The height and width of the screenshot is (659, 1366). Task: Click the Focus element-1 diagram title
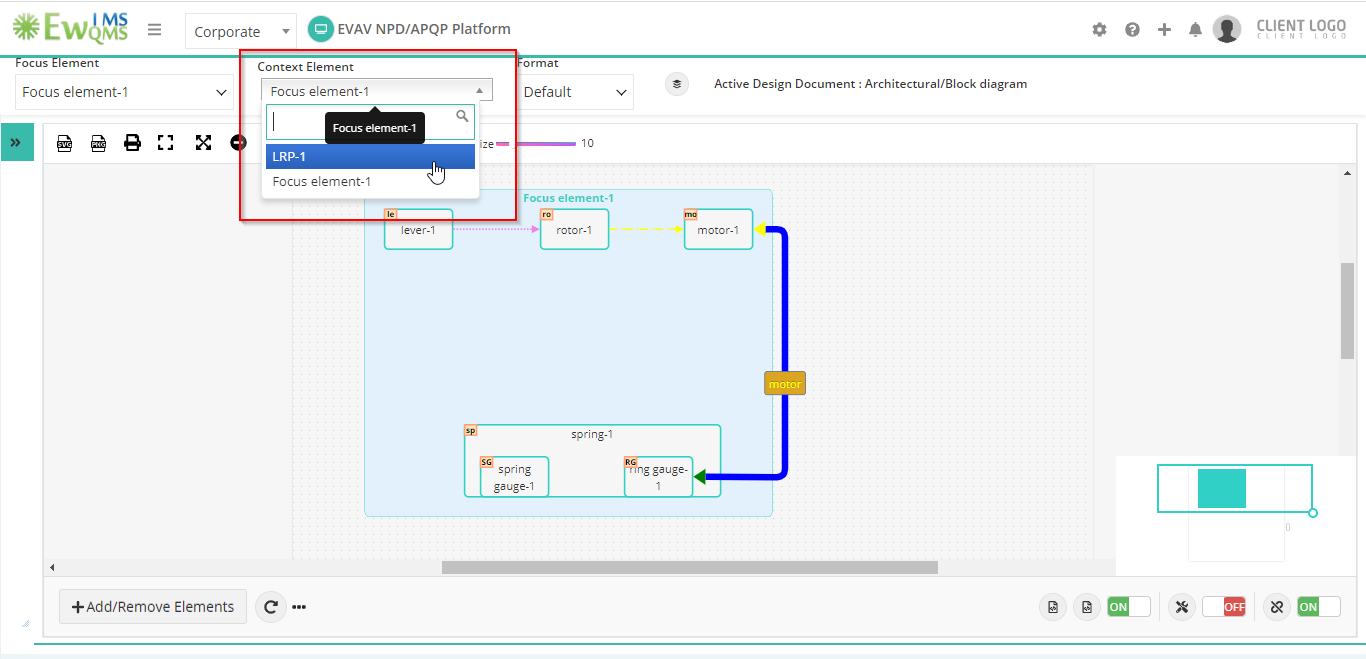point(568,198)
